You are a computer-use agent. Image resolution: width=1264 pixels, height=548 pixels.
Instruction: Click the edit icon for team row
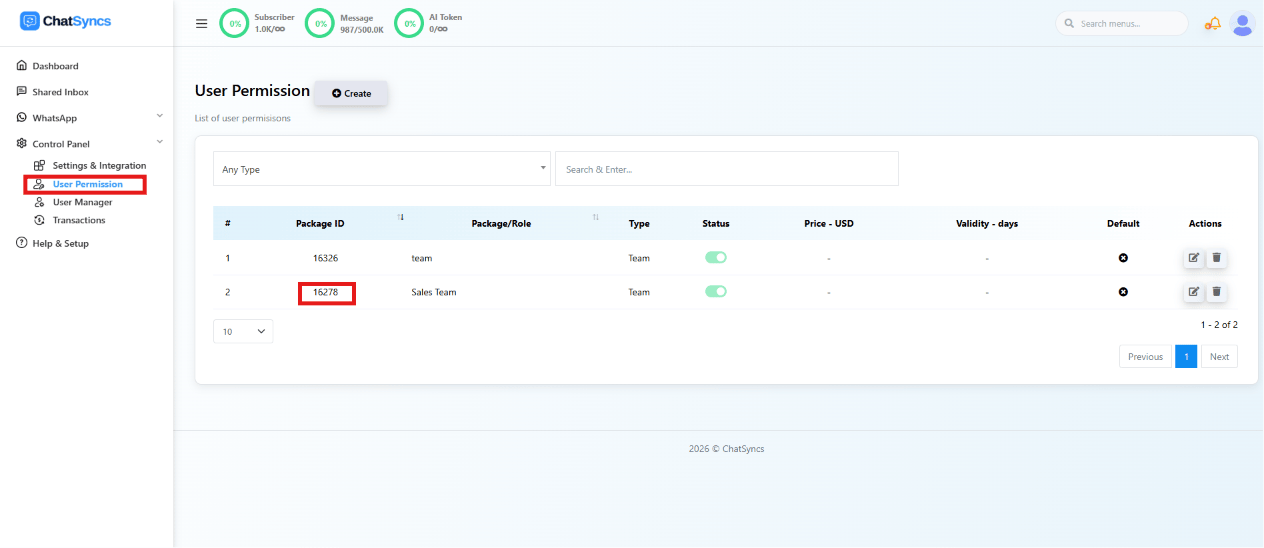click(1193, 258)
